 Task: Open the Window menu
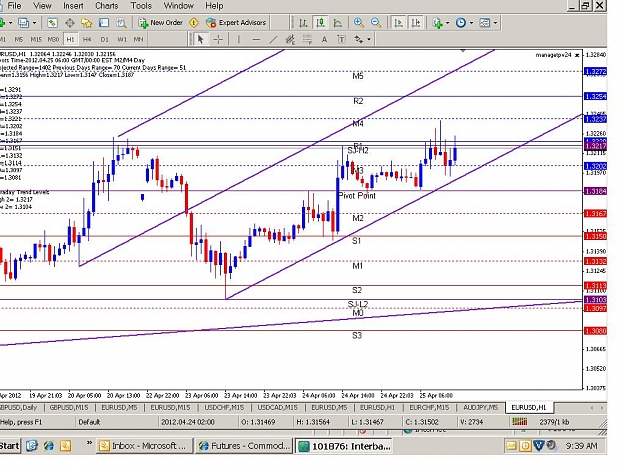179,6
